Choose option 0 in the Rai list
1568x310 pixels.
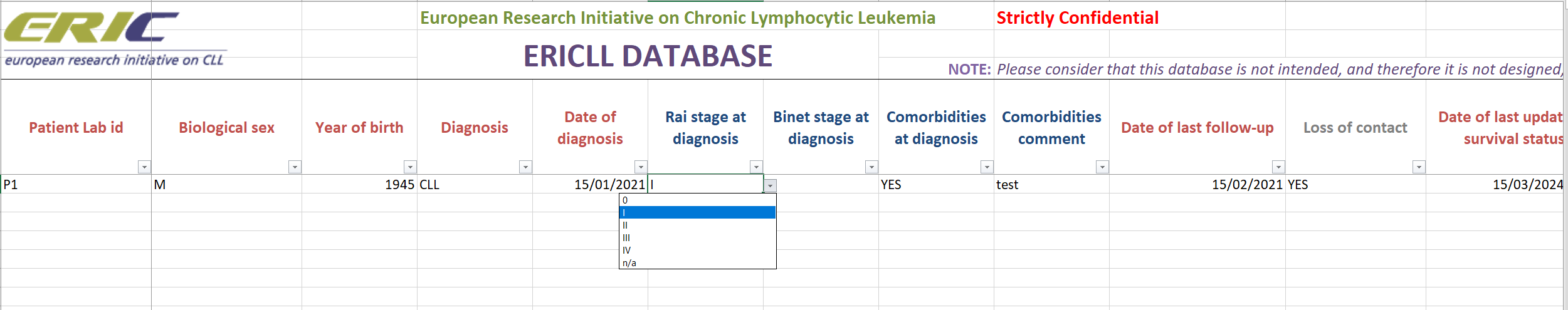click(697, 200)
